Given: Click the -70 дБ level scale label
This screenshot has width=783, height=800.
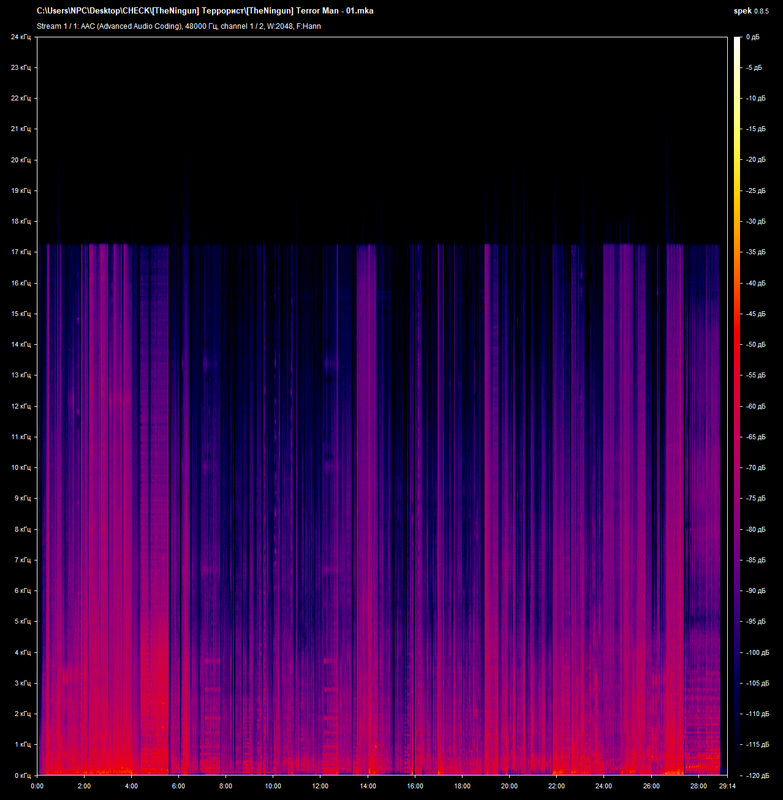Looking at the screenshot, I should [756, 467].
